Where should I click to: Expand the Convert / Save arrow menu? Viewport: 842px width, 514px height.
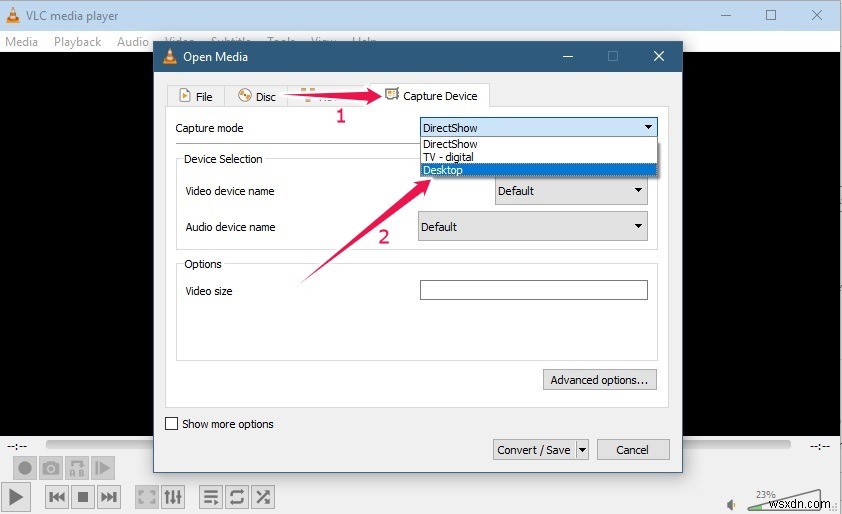pyautogui.click(x=582, y=450)
